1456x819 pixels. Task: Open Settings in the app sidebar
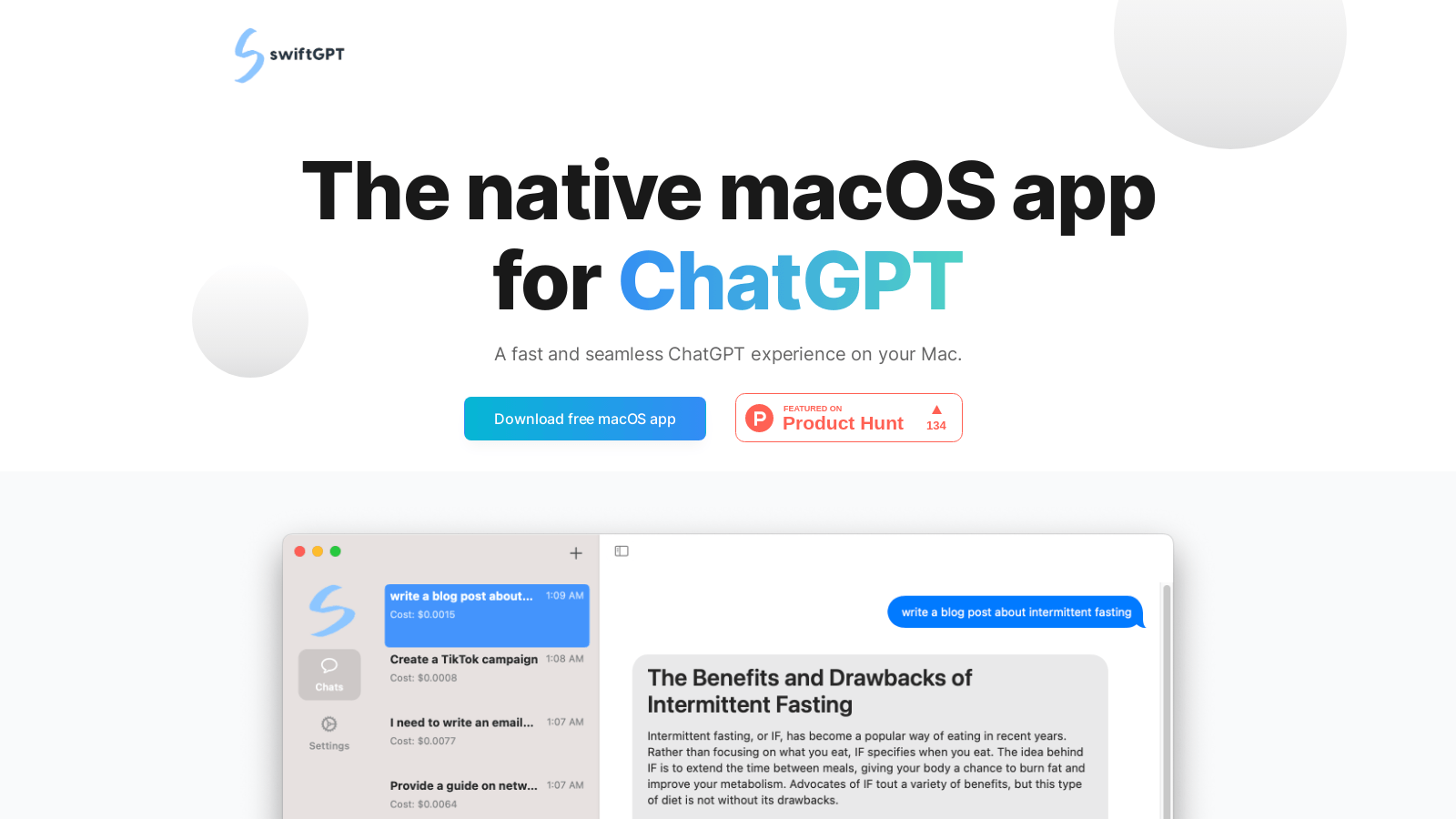[329, 733]
